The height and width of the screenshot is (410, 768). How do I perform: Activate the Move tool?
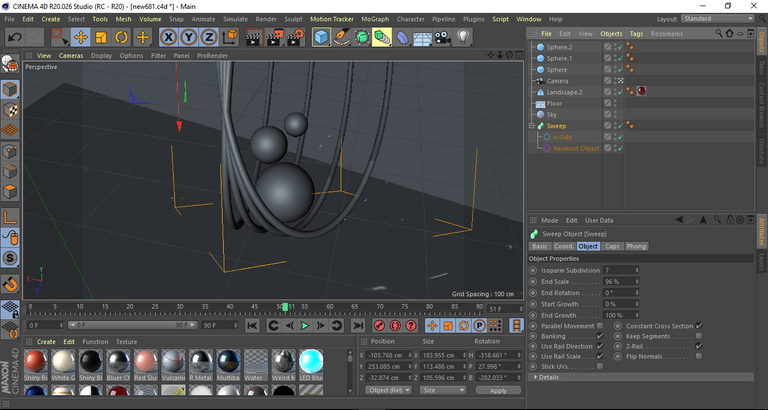pyautogui.click(x=81, y=37)
